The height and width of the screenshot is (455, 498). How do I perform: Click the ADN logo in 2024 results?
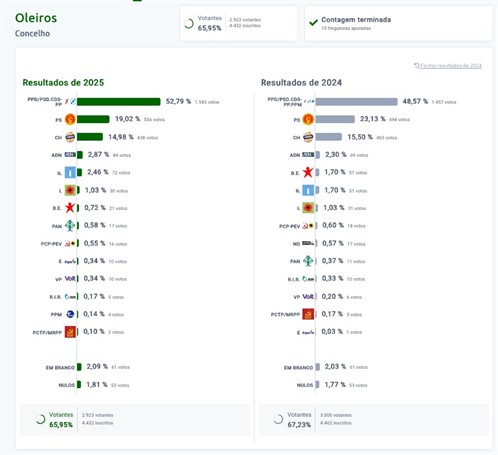(308, 155)
